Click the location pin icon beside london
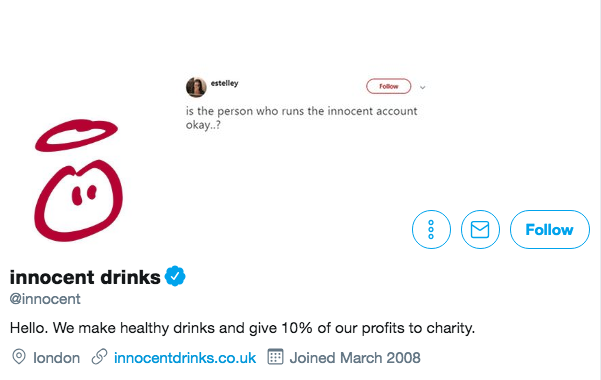Image resolution: width=601 pixels, height=380 pixels. pyautogui.click(x=19, y=357)
